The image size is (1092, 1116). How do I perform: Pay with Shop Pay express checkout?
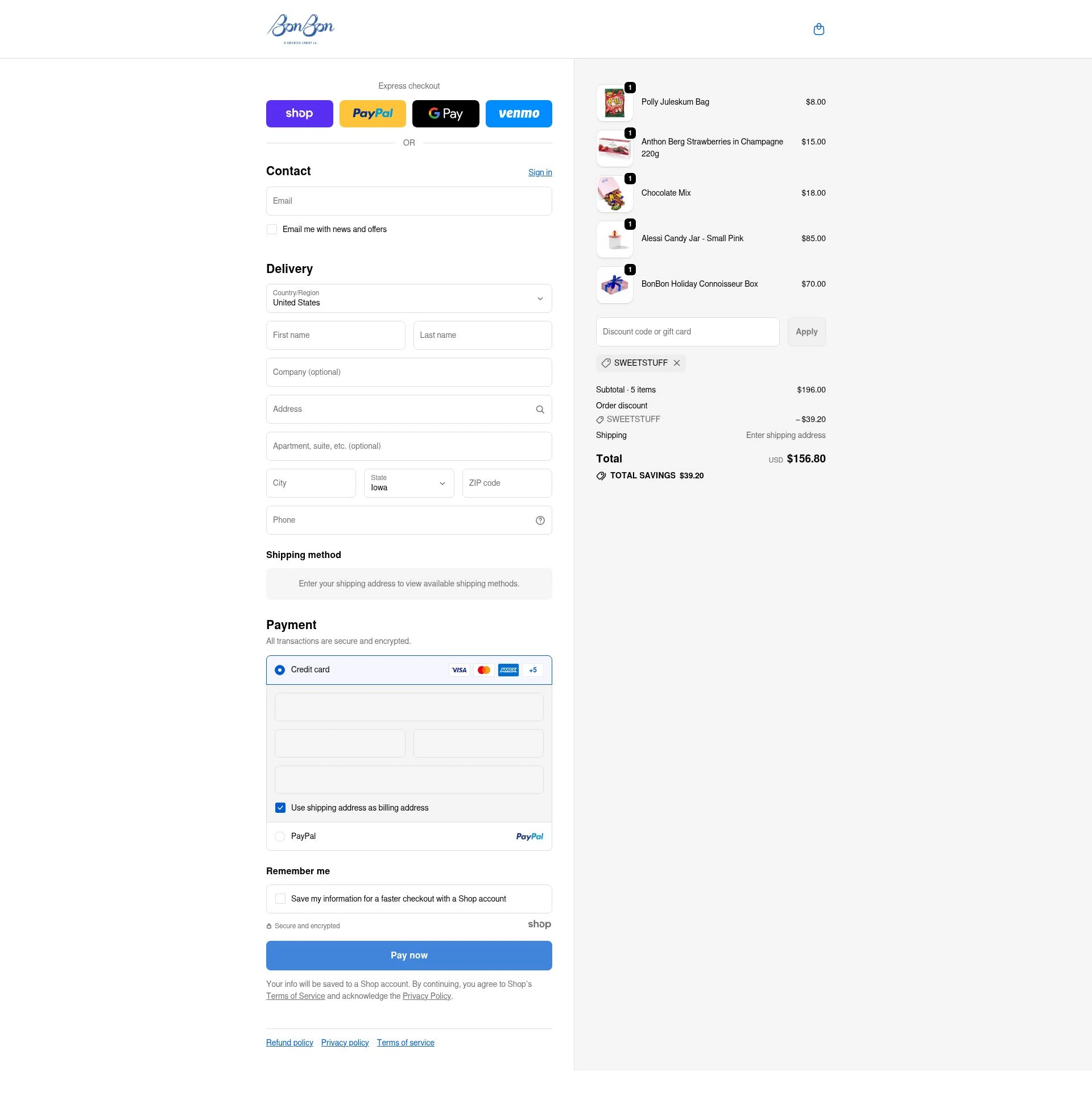[299, 113]
